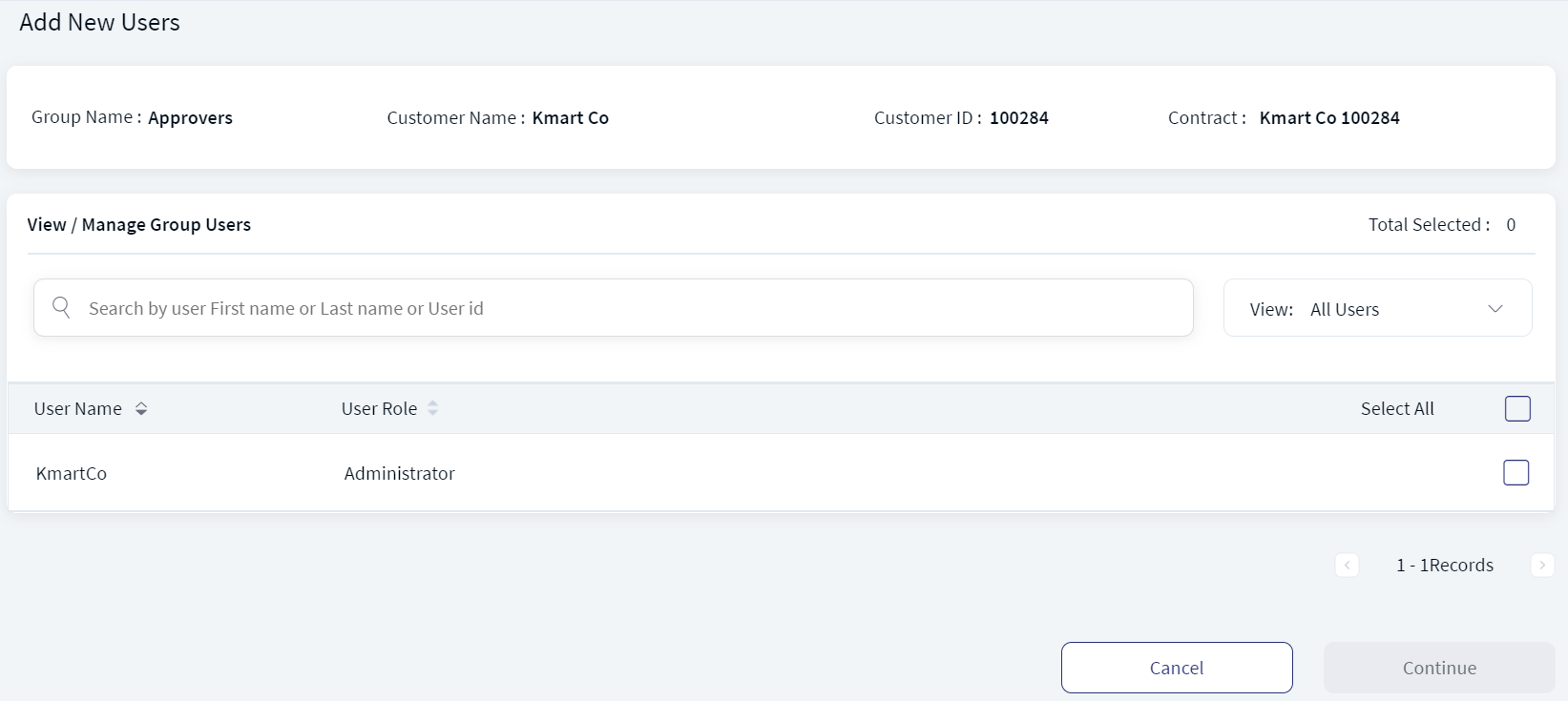The height and width of the screenshot is (701, 1568).
Task: Focus the user search input field
Action: (614, 307)
